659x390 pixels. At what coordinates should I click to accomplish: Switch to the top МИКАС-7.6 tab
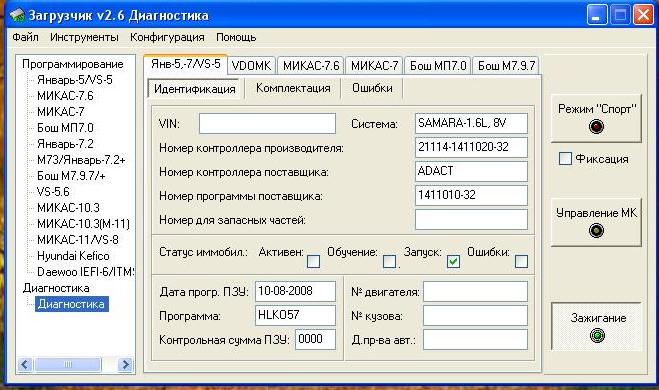(311, 66)
